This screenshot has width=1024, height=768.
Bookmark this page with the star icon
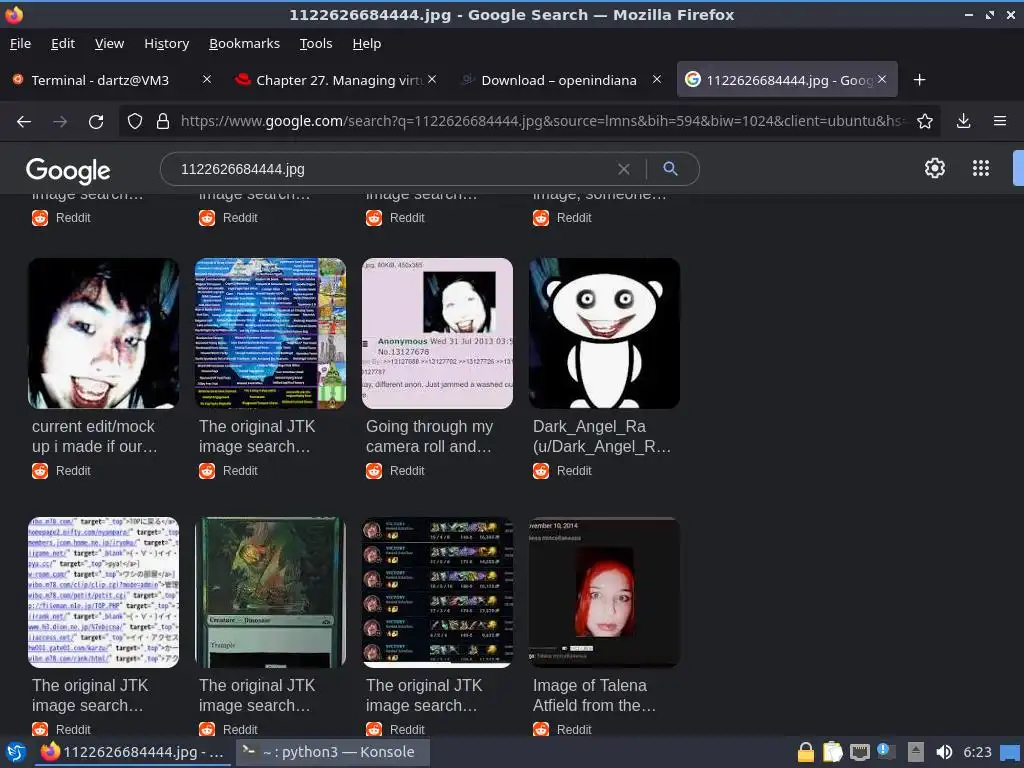924,121
